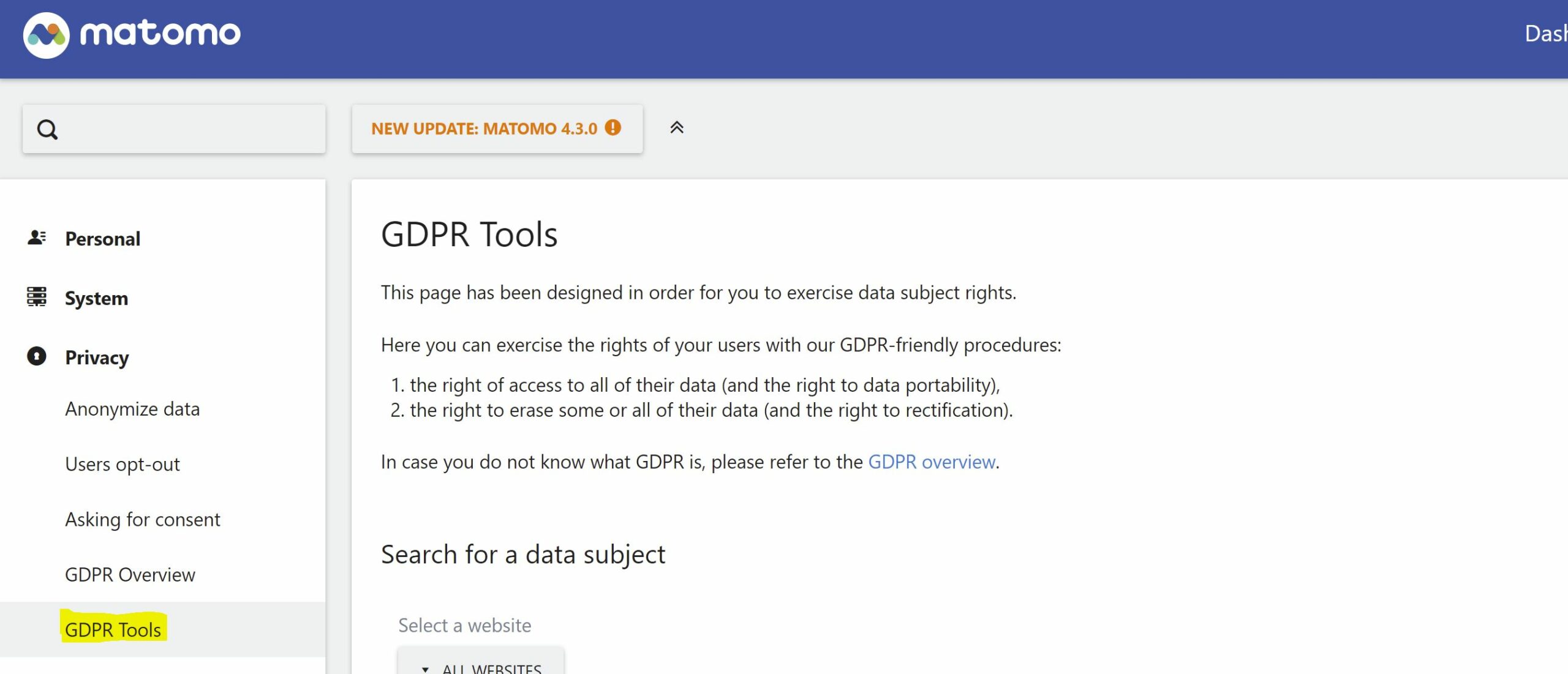Viewport: 1568px width, 674px height.
Task: Open the Users opt-out page
Action: tap(122, 465)
